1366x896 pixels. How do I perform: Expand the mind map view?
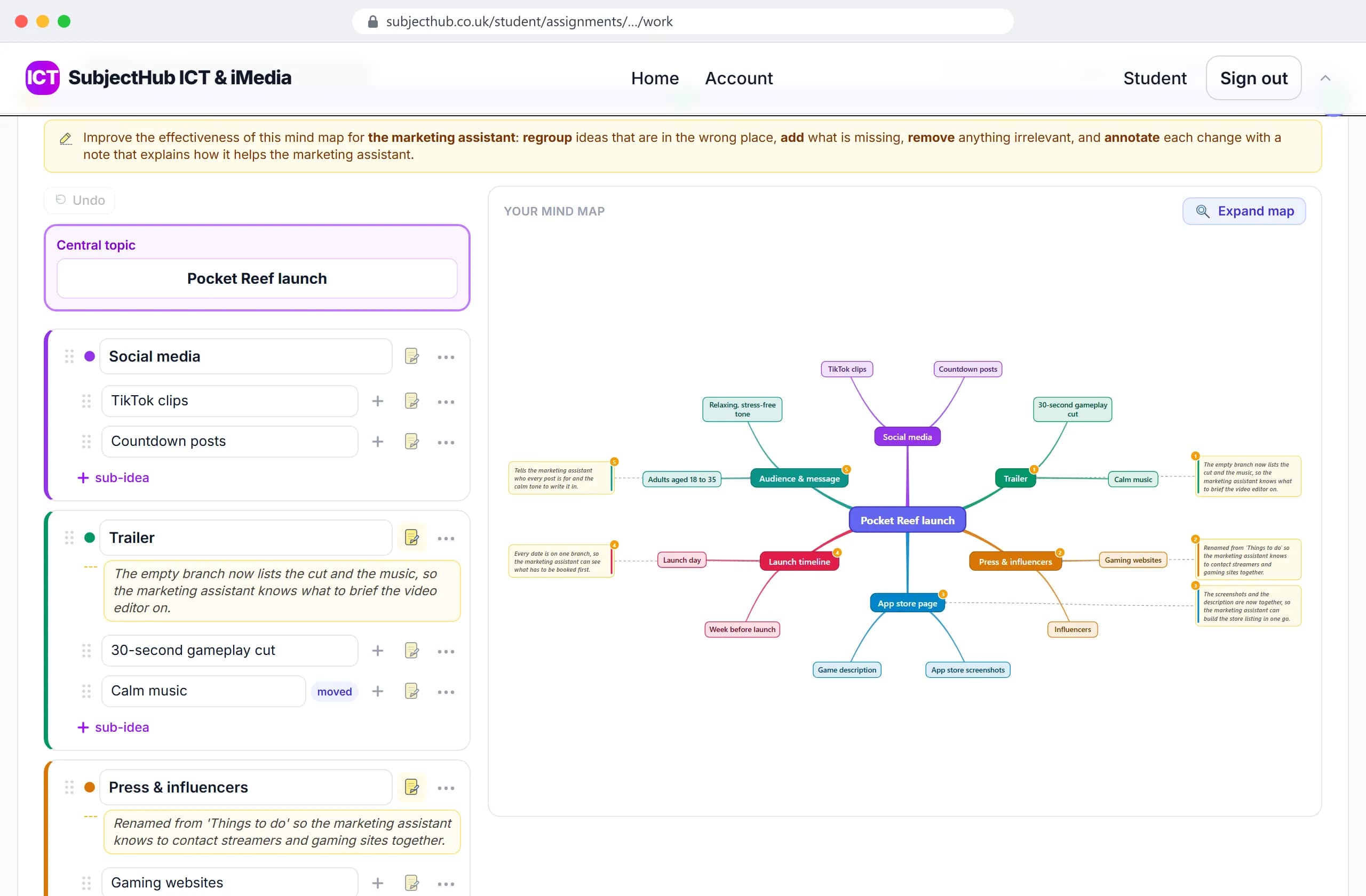1244,211
